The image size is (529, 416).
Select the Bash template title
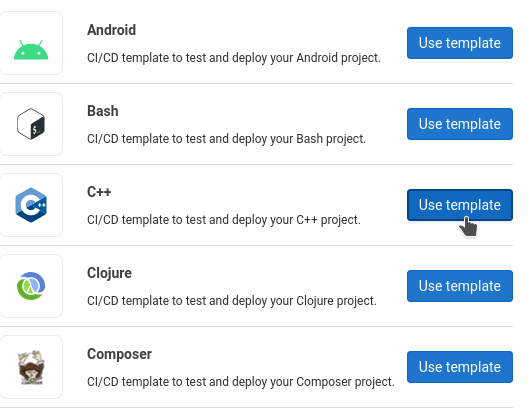click(x=103, y=111)
